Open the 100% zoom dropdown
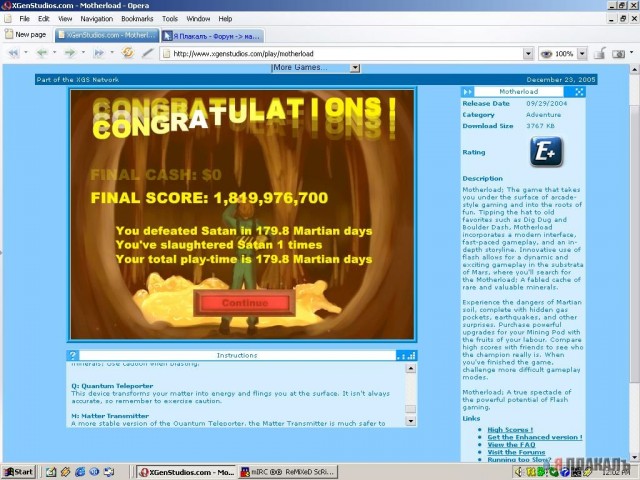 (x=582, y=53)
